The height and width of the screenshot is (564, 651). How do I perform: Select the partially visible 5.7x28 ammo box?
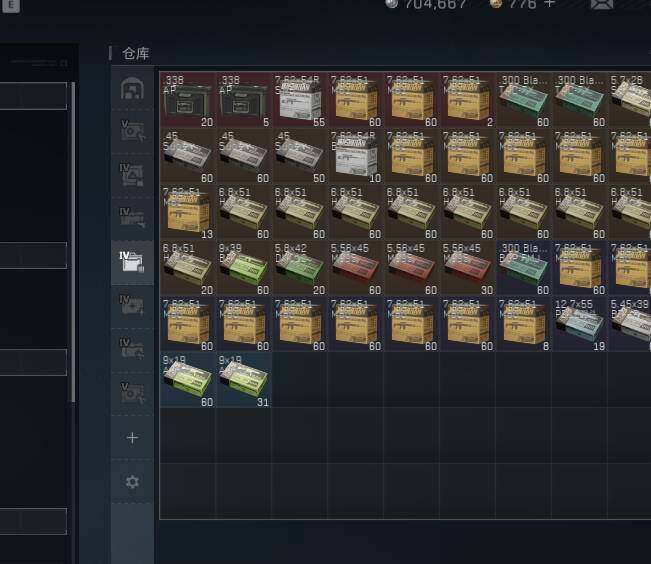point(630,100)
